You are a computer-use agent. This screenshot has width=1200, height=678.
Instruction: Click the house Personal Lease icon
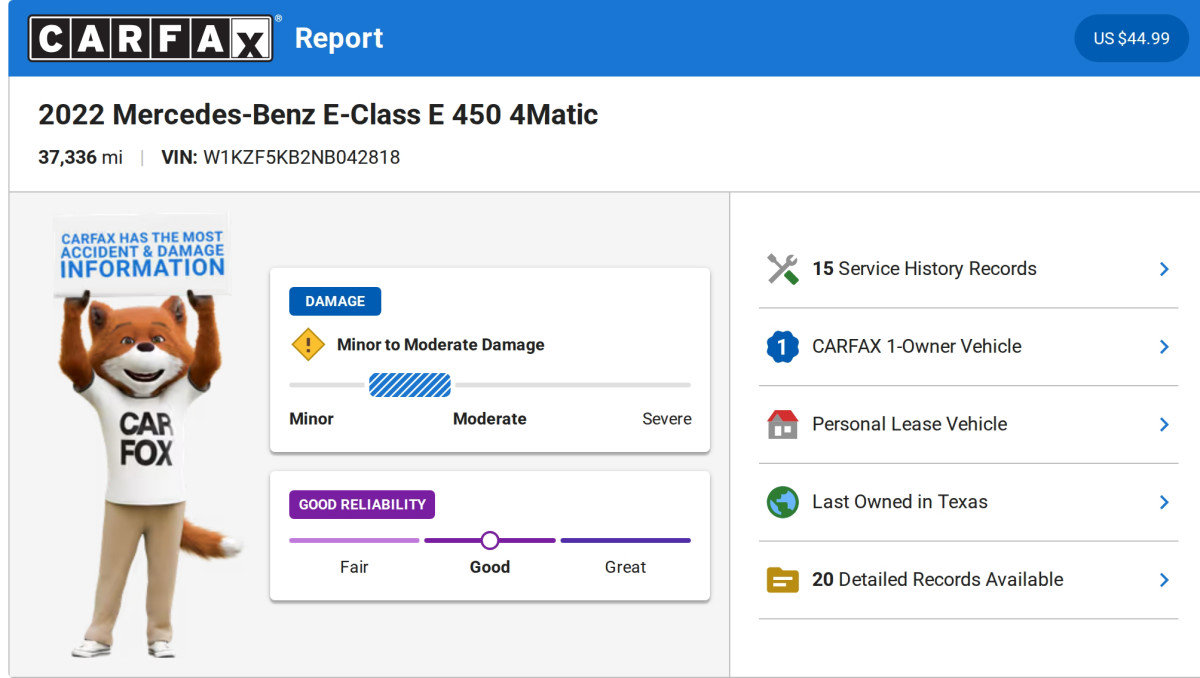782,424
